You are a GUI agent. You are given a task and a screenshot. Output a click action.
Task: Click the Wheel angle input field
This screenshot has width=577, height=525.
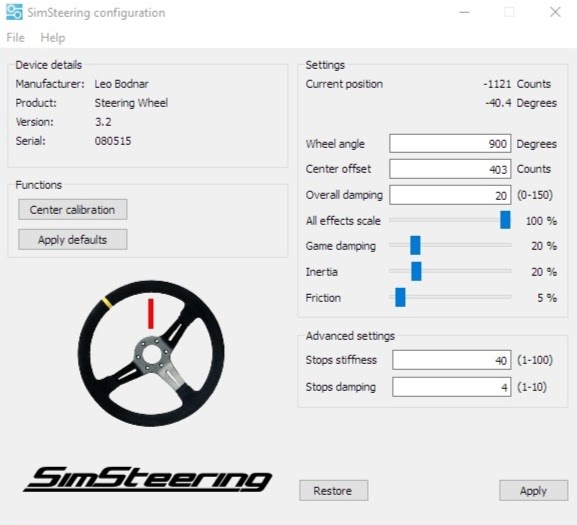tap(450, 143)
